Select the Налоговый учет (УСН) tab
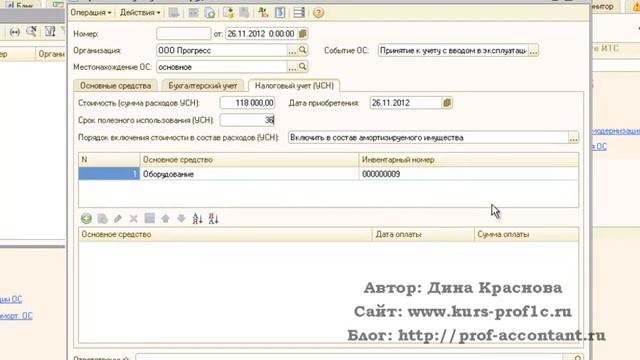This screenshot has width=640, height=360. [294, 86]
